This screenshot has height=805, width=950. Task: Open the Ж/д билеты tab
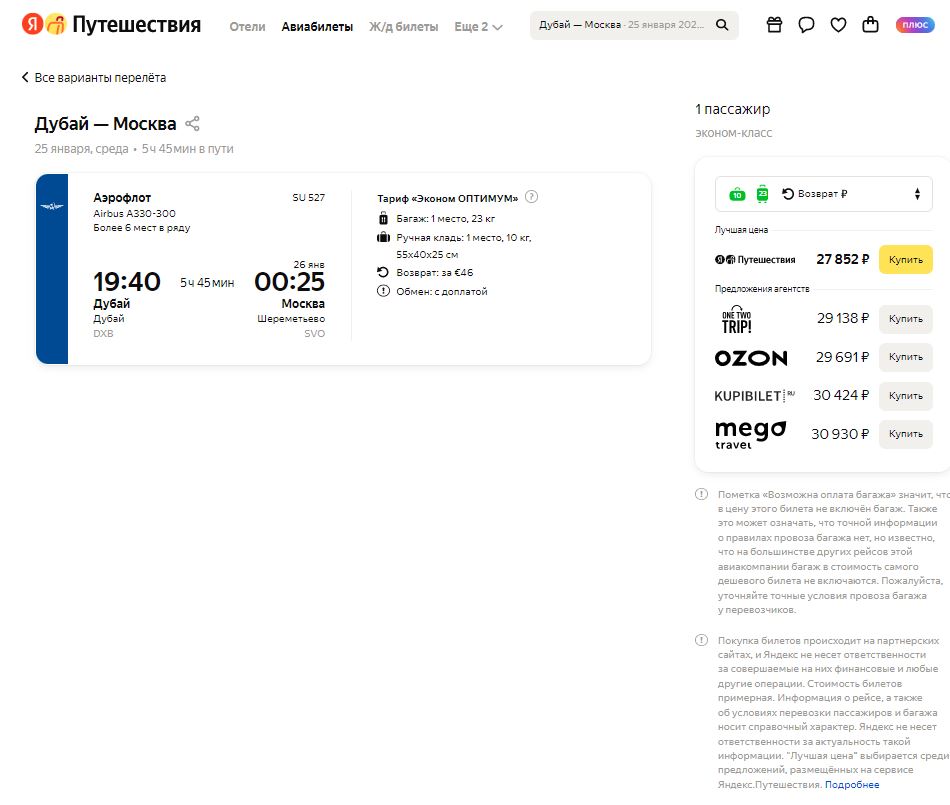tap(404, 27)
